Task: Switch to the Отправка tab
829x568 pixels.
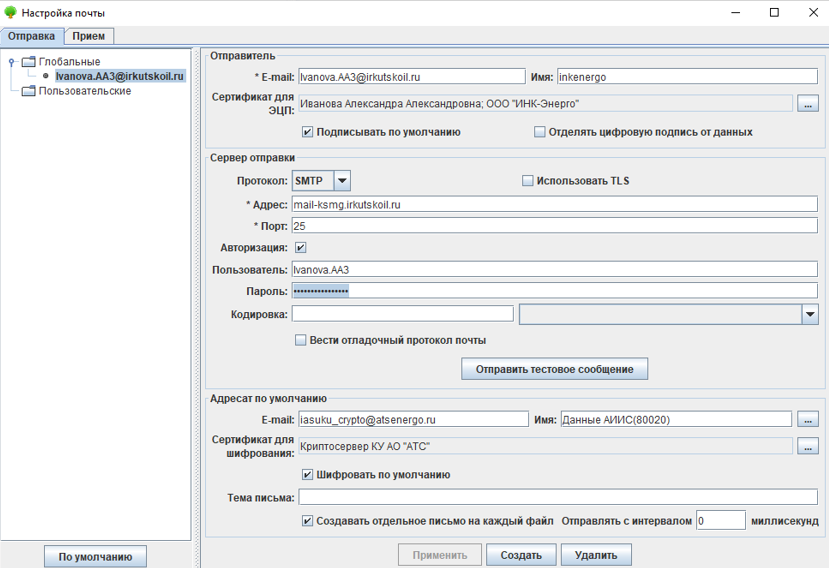Action: tap(31, 36)
